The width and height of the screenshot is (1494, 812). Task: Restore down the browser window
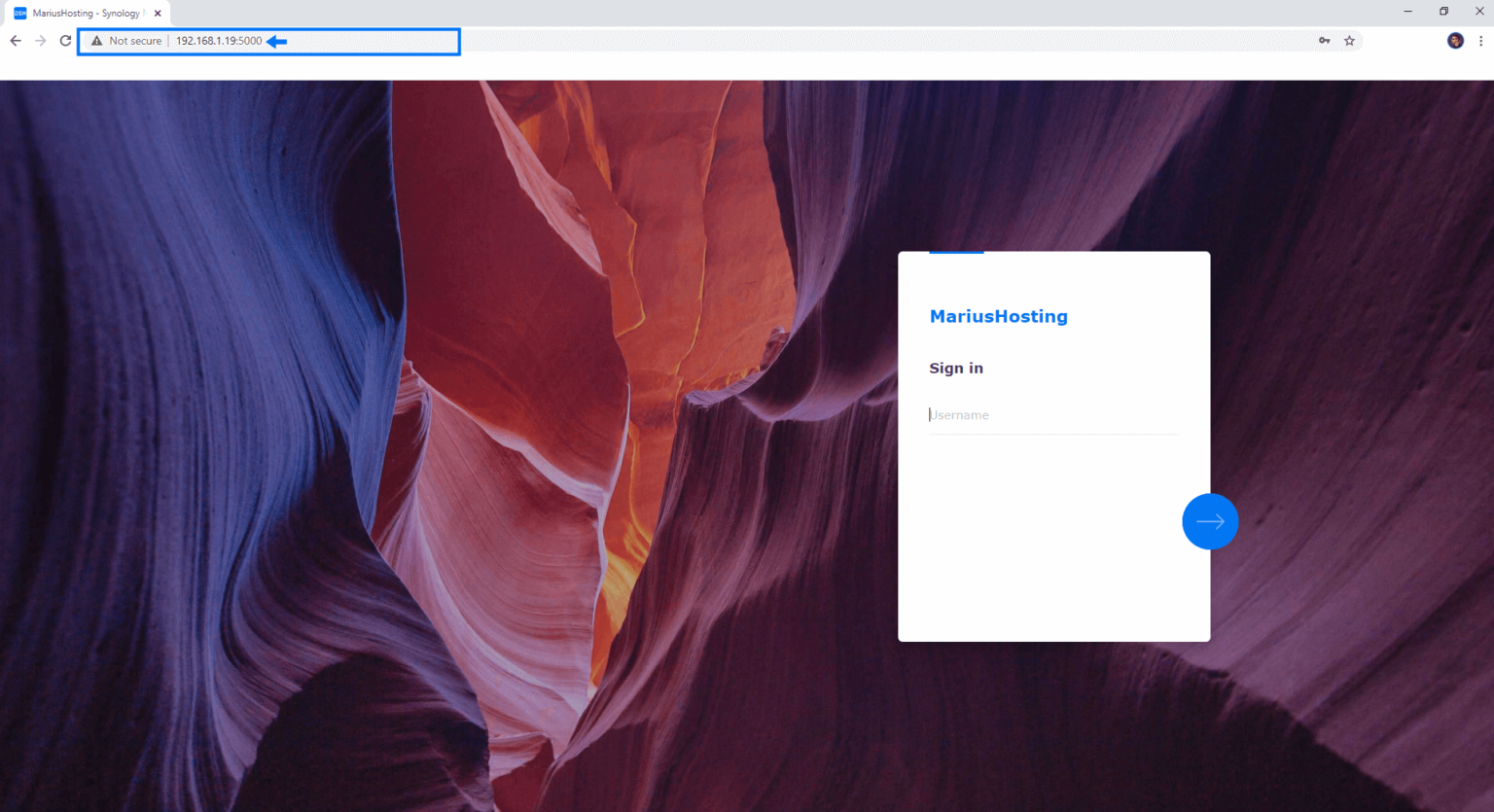(1443, 12)
